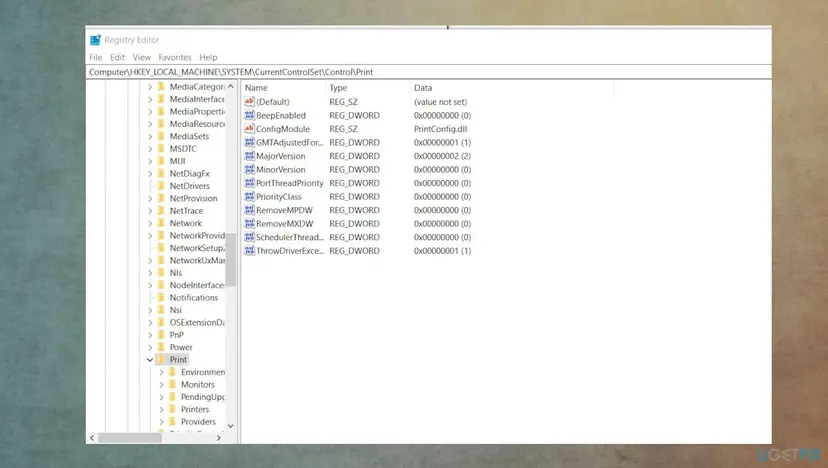This screenshot has height=468, width=828.
Task: Click the tree scroll up arrow
Action: [x=231, y=86]
